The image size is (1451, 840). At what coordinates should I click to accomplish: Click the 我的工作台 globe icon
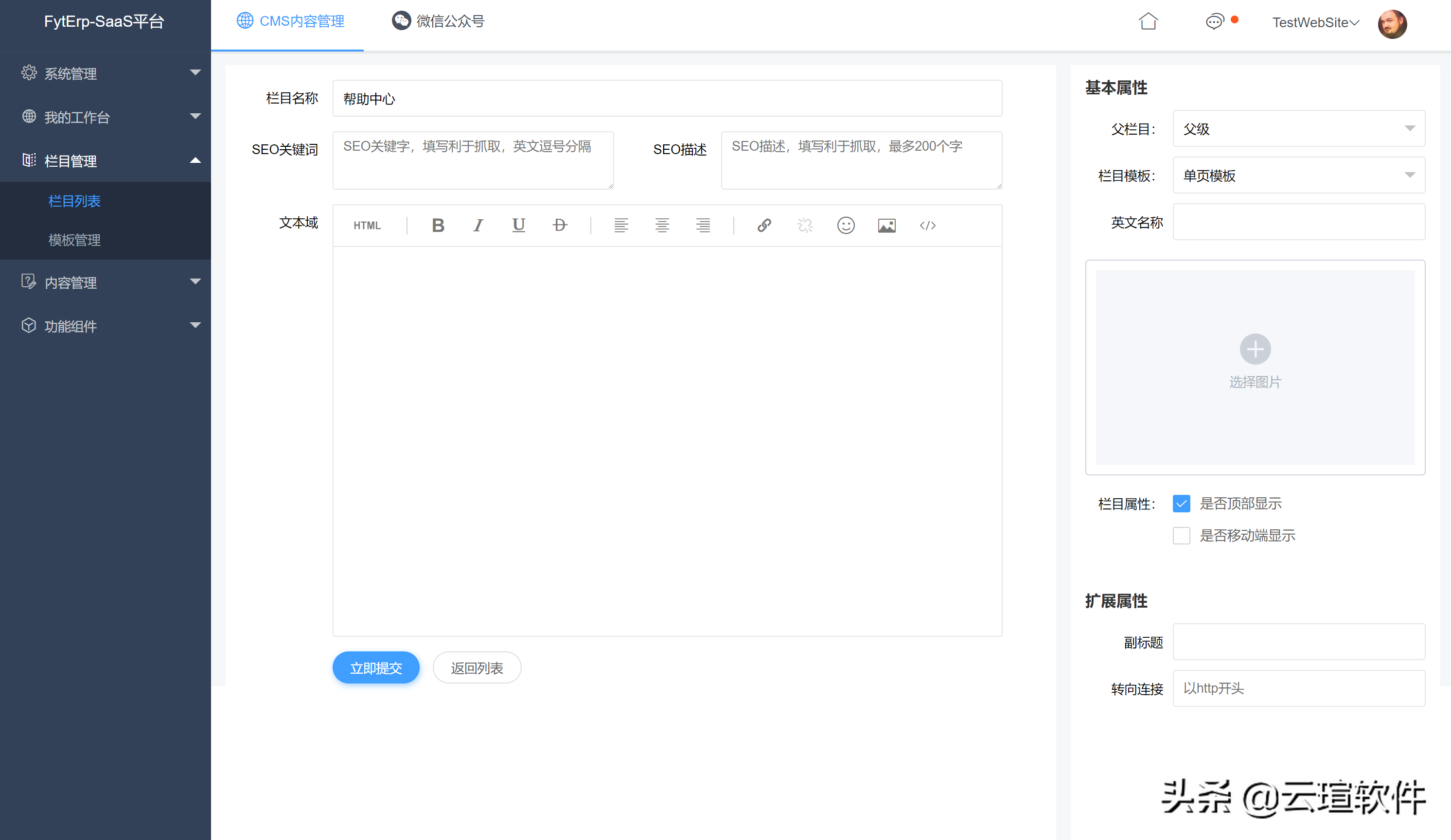click(29, 116)
